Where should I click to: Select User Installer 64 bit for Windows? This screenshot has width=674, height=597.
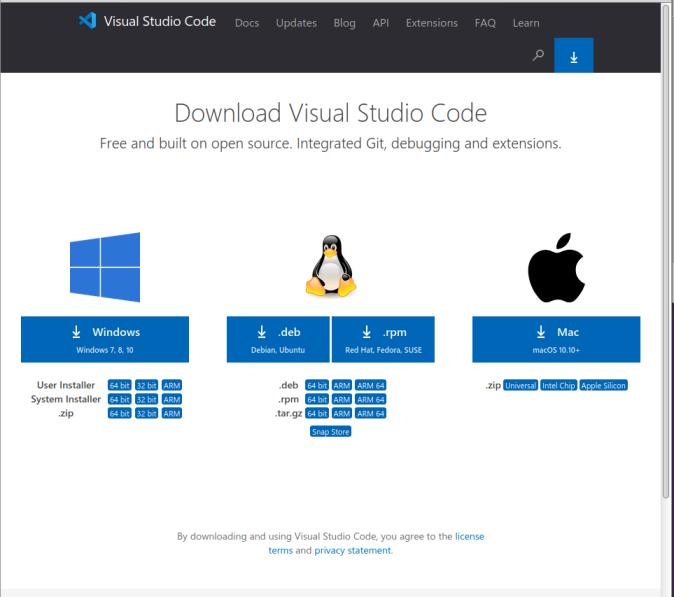pyautogui.click(x=119, y=385)
